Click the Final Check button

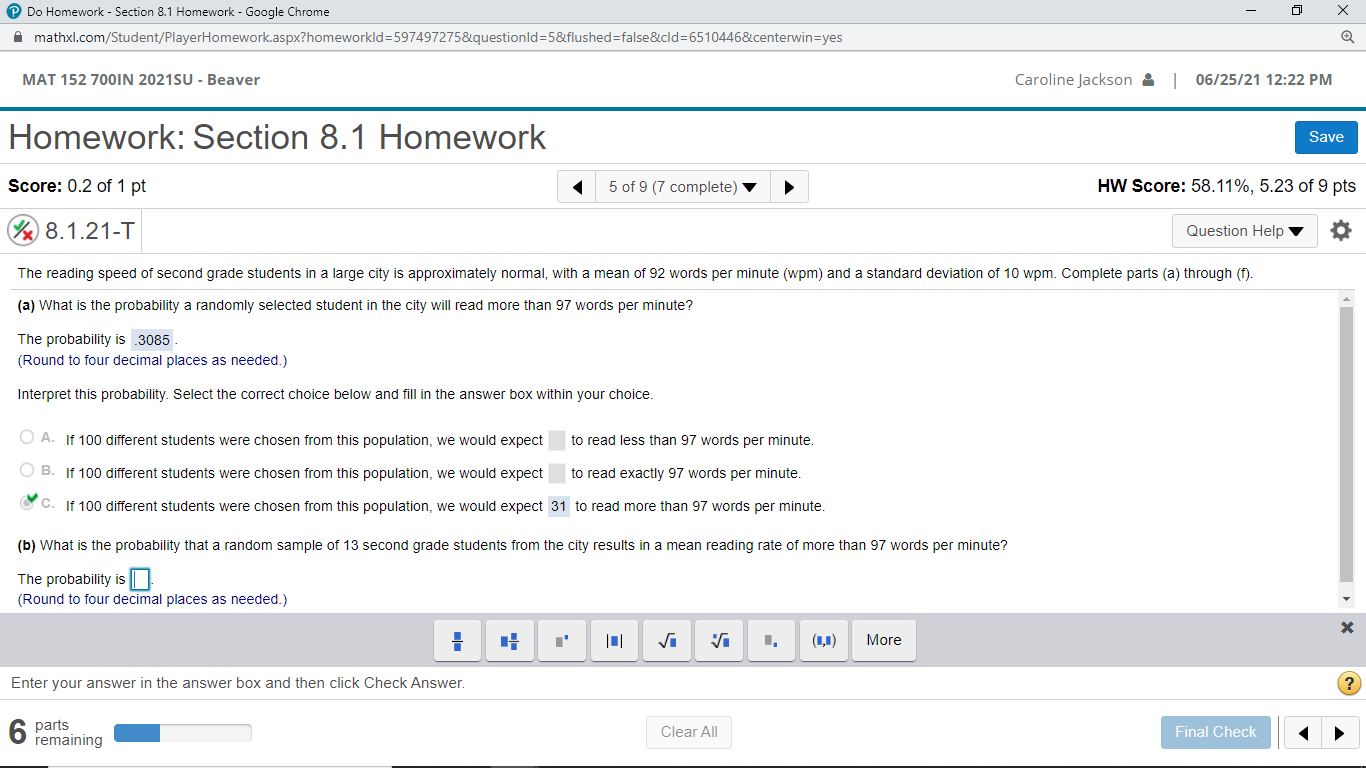click(x=1216, y=732)
